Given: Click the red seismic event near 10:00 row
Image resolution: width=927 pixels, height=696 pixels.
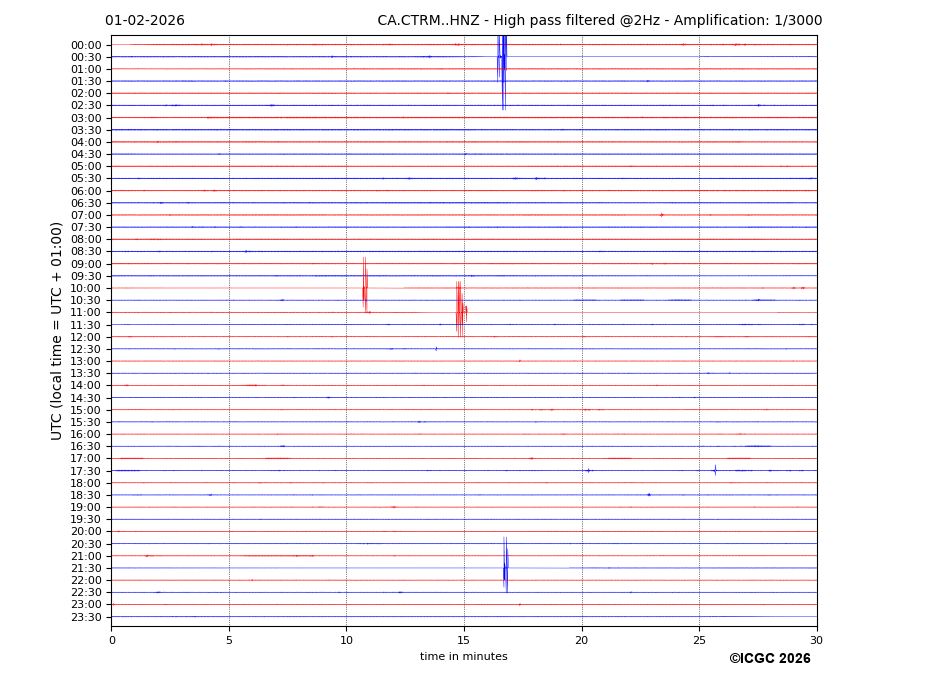Looking at the screenshot, I should point(365,288).
